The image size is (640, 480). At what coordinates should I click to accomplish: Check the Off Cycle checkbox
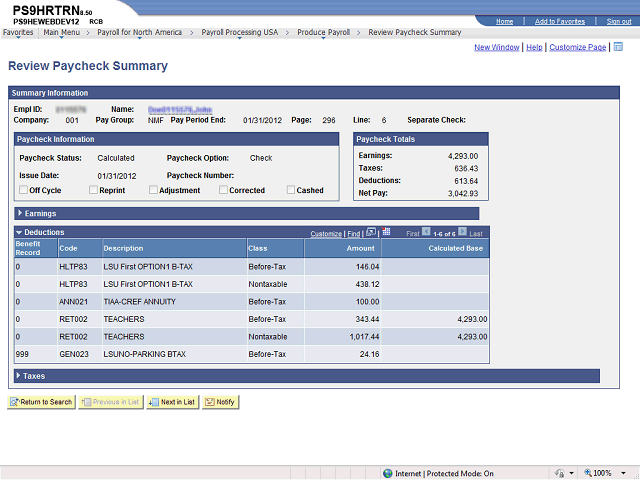tap(24, 190)
